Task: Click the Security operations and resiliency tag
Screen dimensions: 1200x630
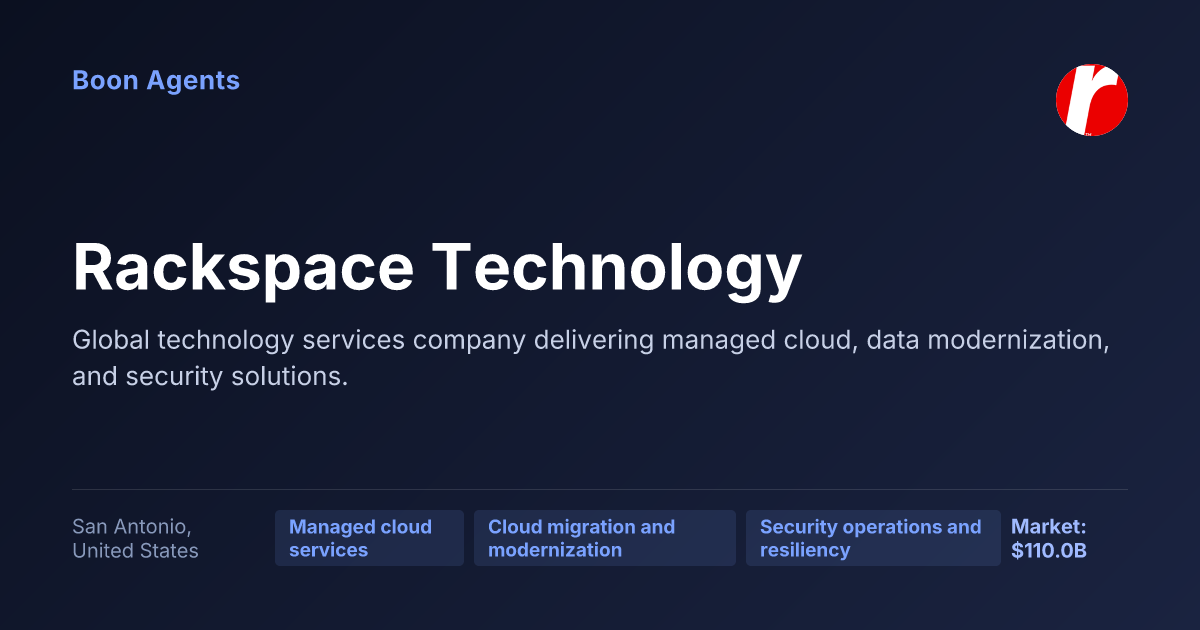Action: (873, 538)
